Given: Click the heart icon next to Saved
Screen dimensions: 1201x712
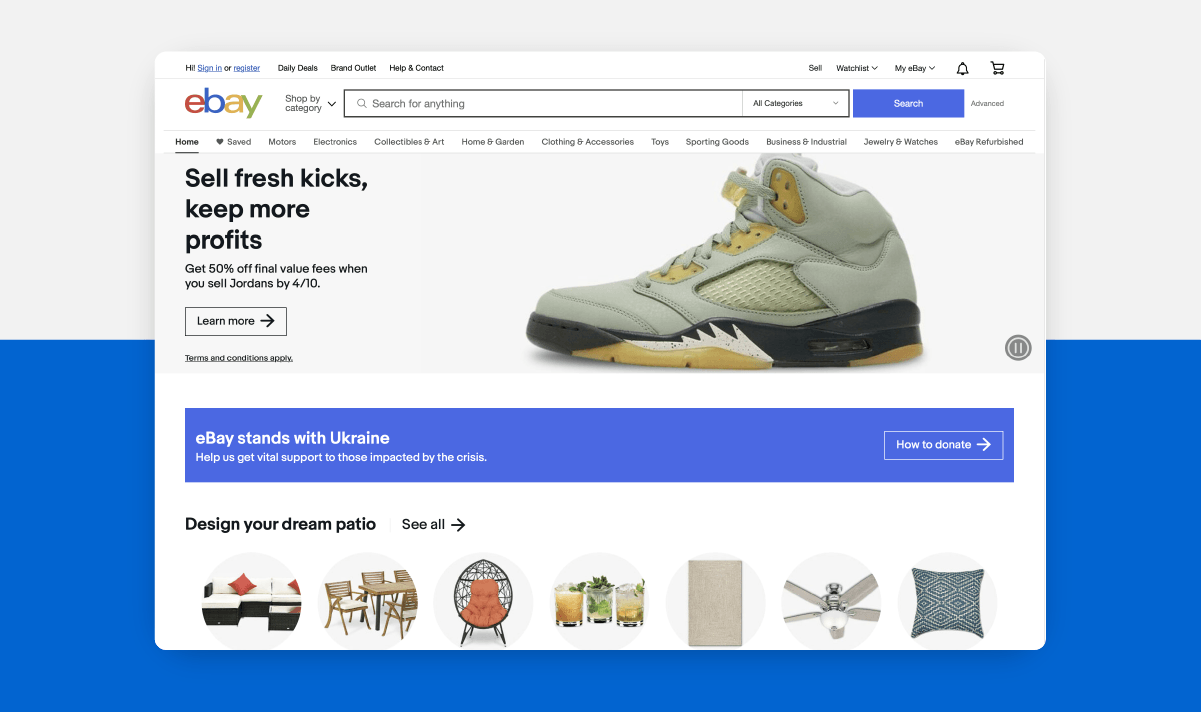Looking at the screenshot, I should [219, 141].
